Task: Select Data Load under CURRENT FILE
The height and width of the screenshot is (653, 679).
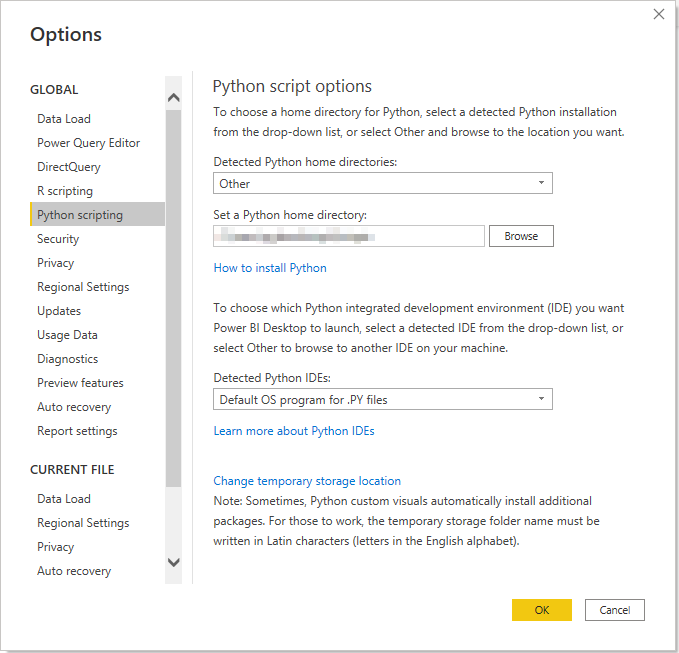Action: point(64,499)
